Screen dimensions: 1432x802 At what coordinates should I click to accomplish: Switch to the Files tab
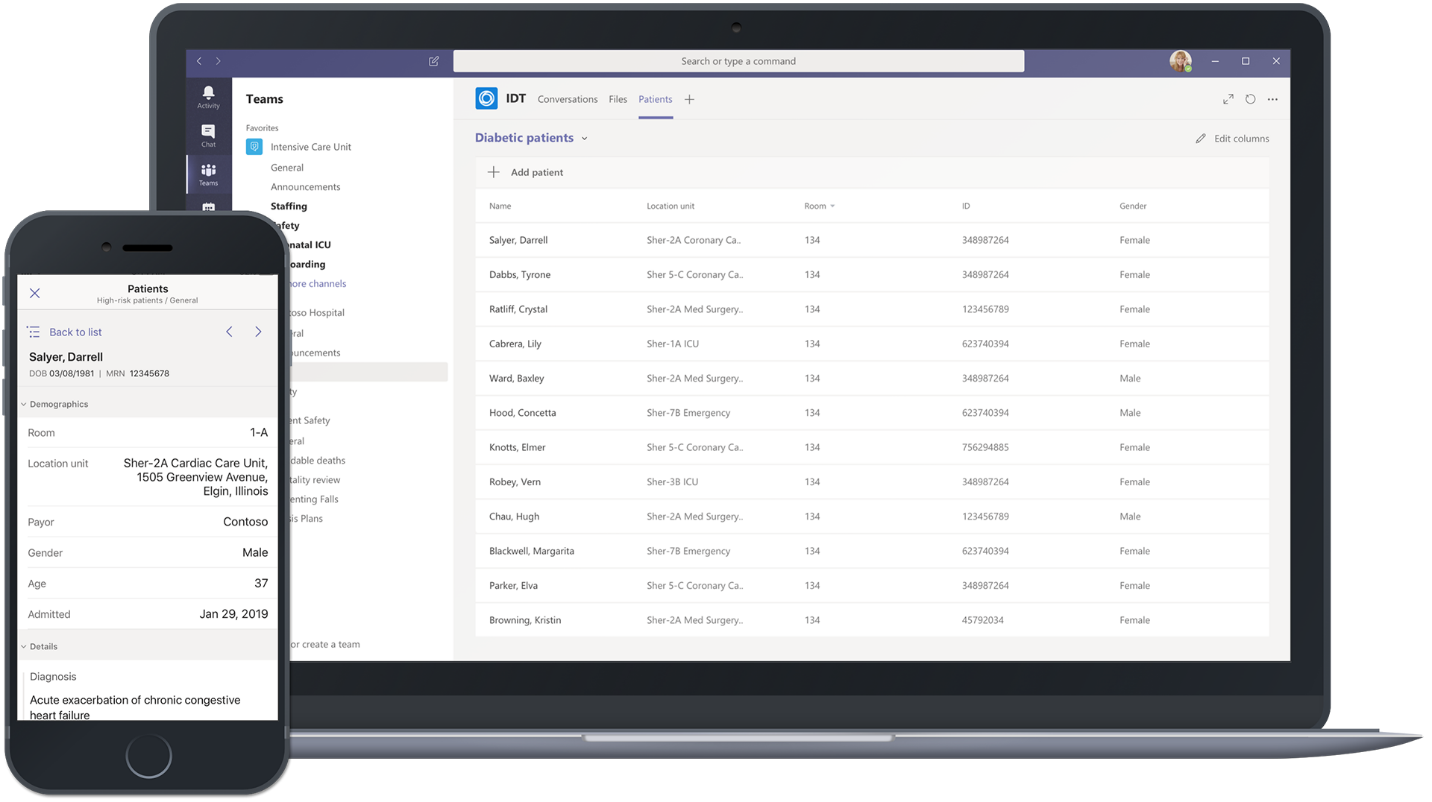click(x=618, y=99)
